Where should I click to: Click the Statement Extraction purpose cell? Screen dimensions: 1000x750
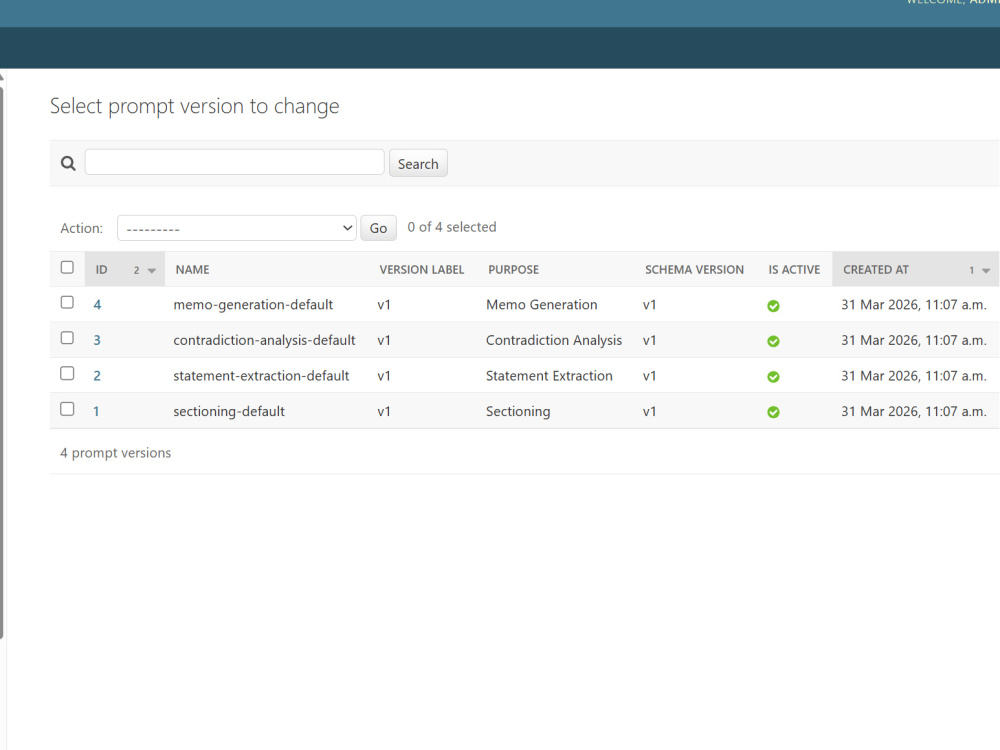[549, 376]
